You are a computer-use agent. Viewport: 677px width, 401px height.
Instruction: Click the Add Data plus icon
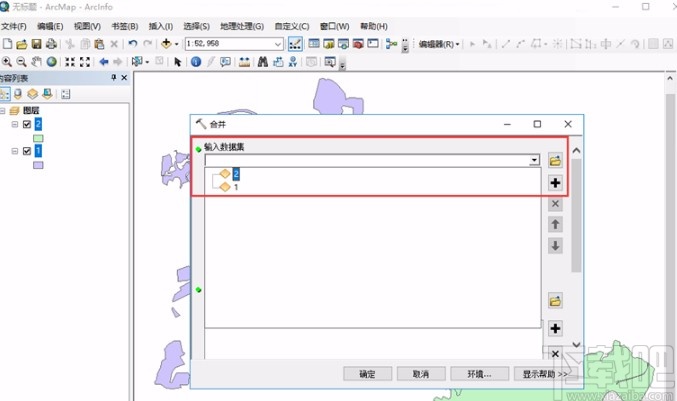166,44
